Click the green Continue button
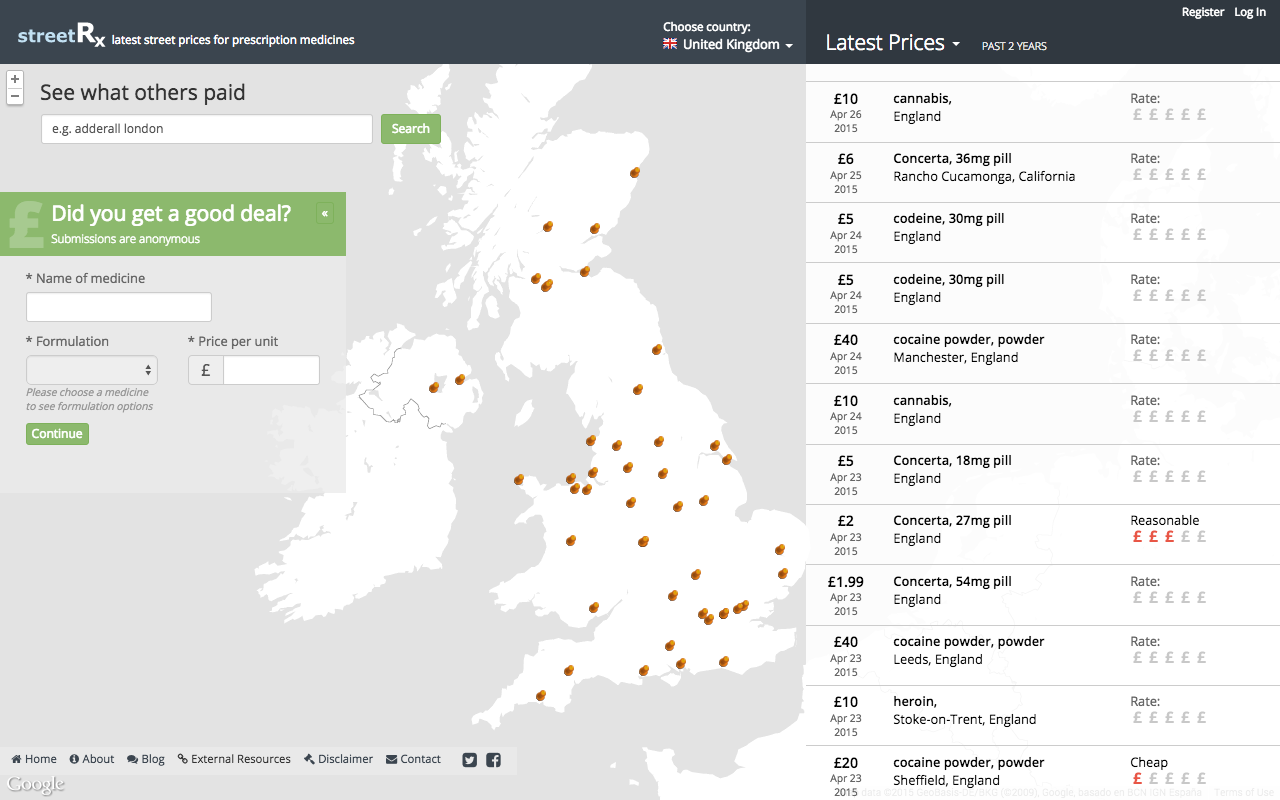 pos(57,433)
